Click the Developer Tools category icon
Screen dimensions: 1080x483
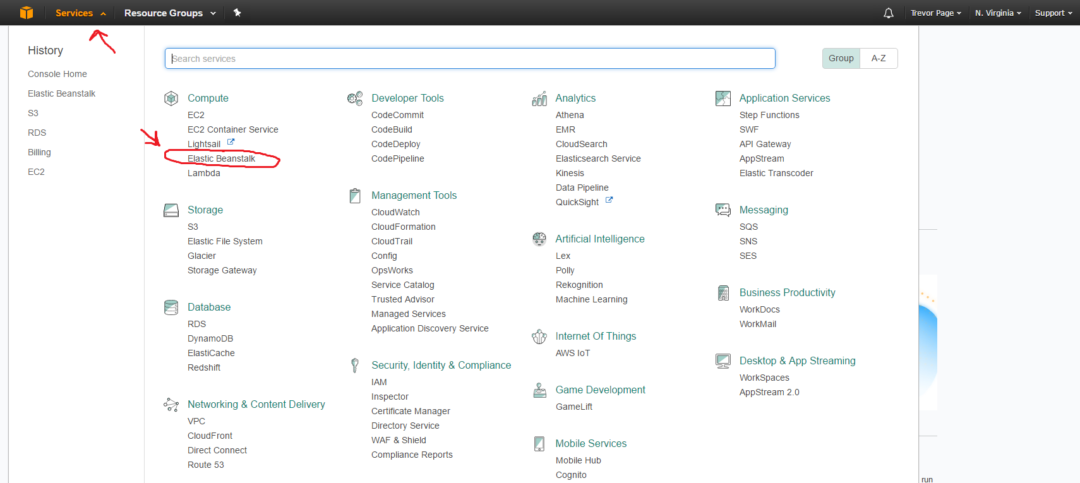354,98
